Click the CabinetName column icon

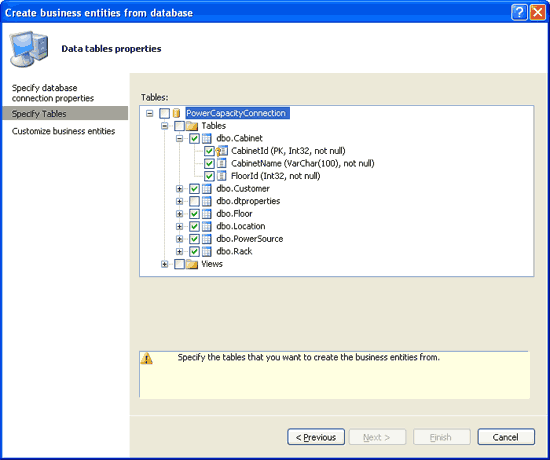[221, 164]
